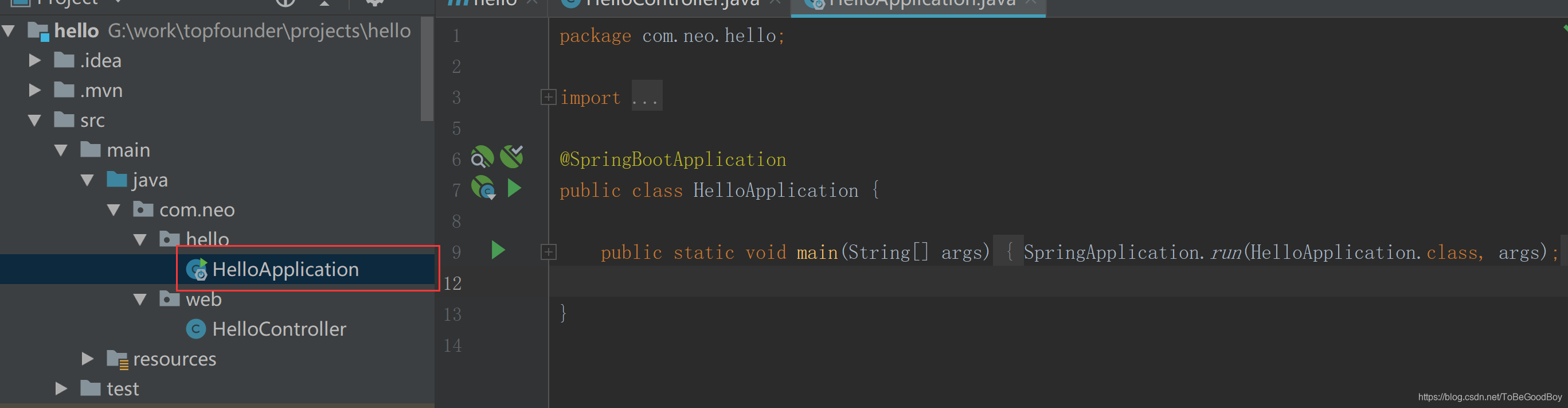Click the .idea folder icon

point(64,60)
